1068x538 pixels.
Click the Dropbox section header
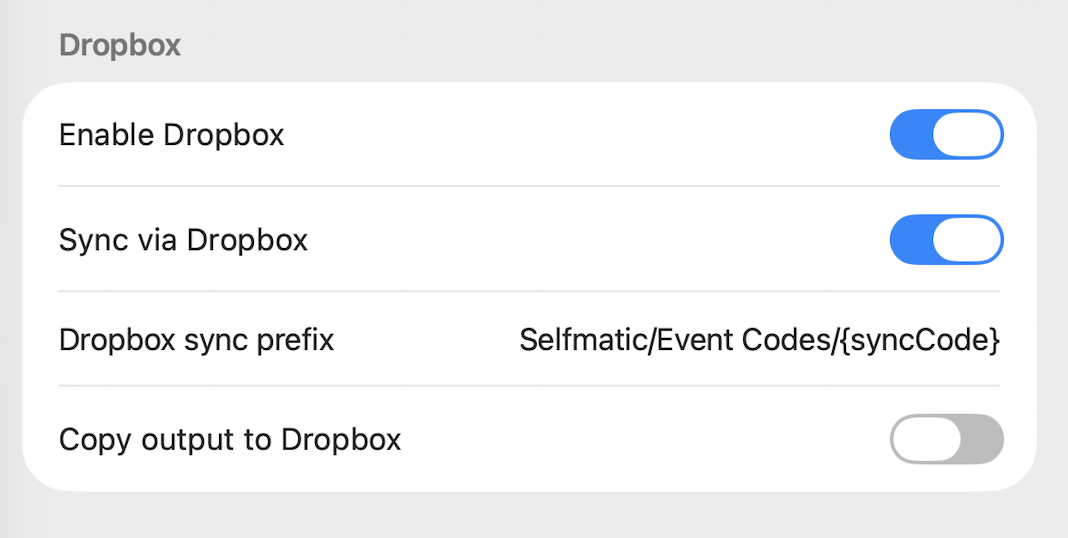pyautogui.click(x=120, y=46)
